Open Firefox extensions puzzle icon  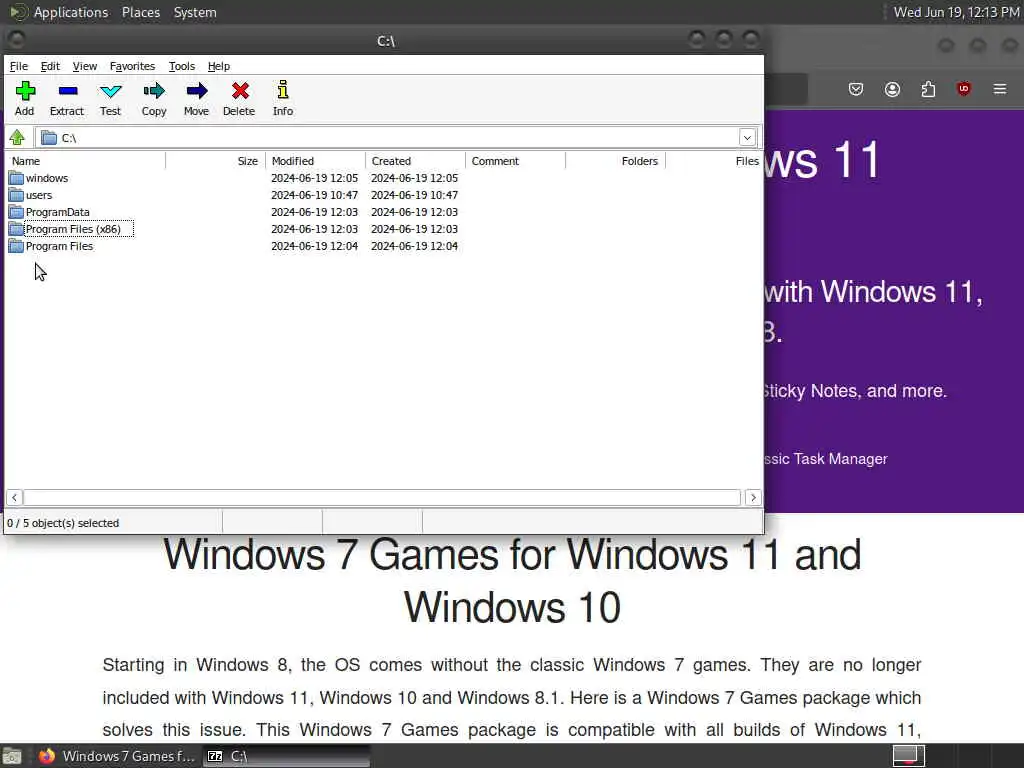[x=928, y=89]
